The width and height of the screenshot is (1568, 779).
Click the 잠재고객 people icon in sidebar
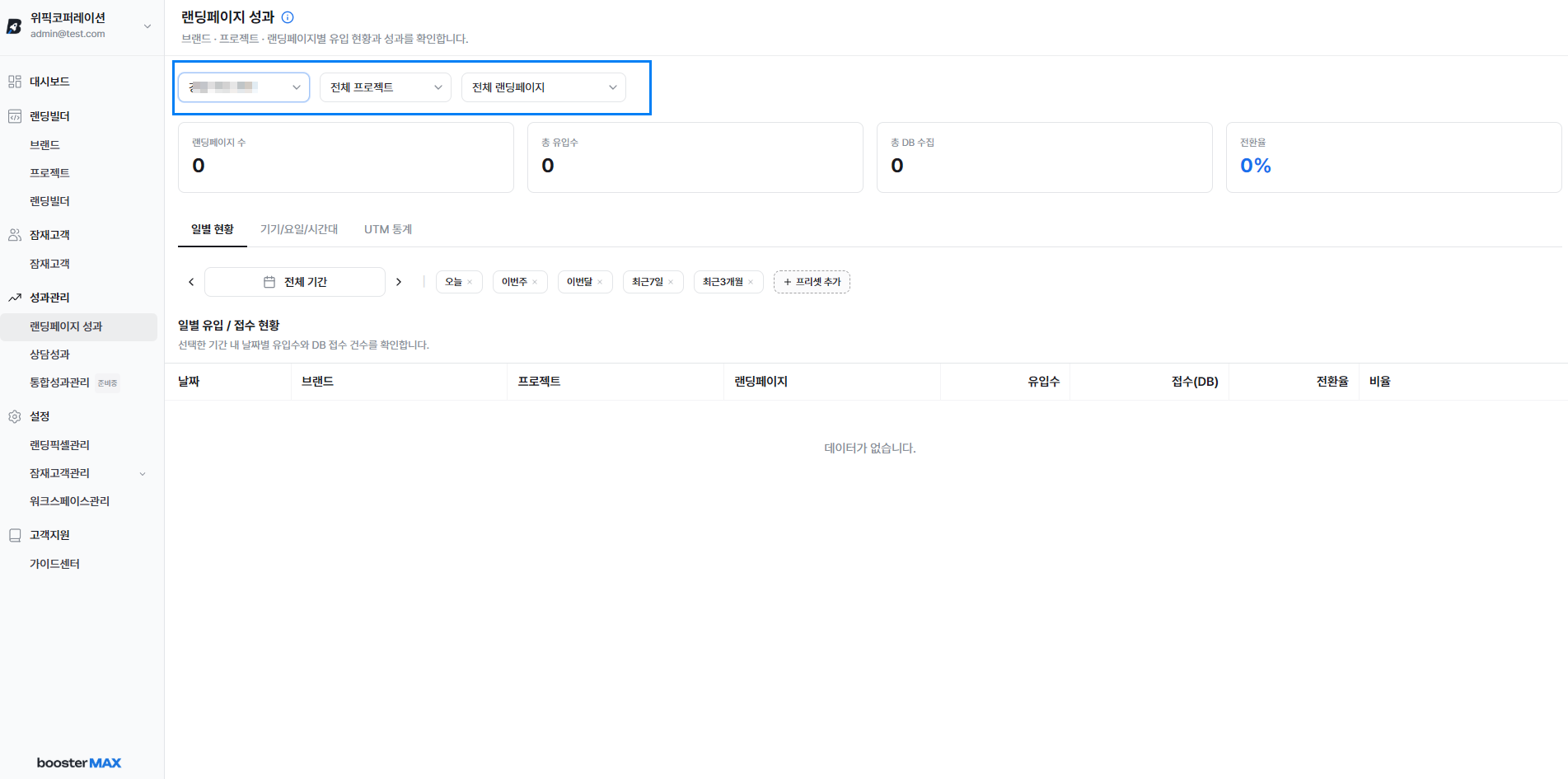coord(15,235)
